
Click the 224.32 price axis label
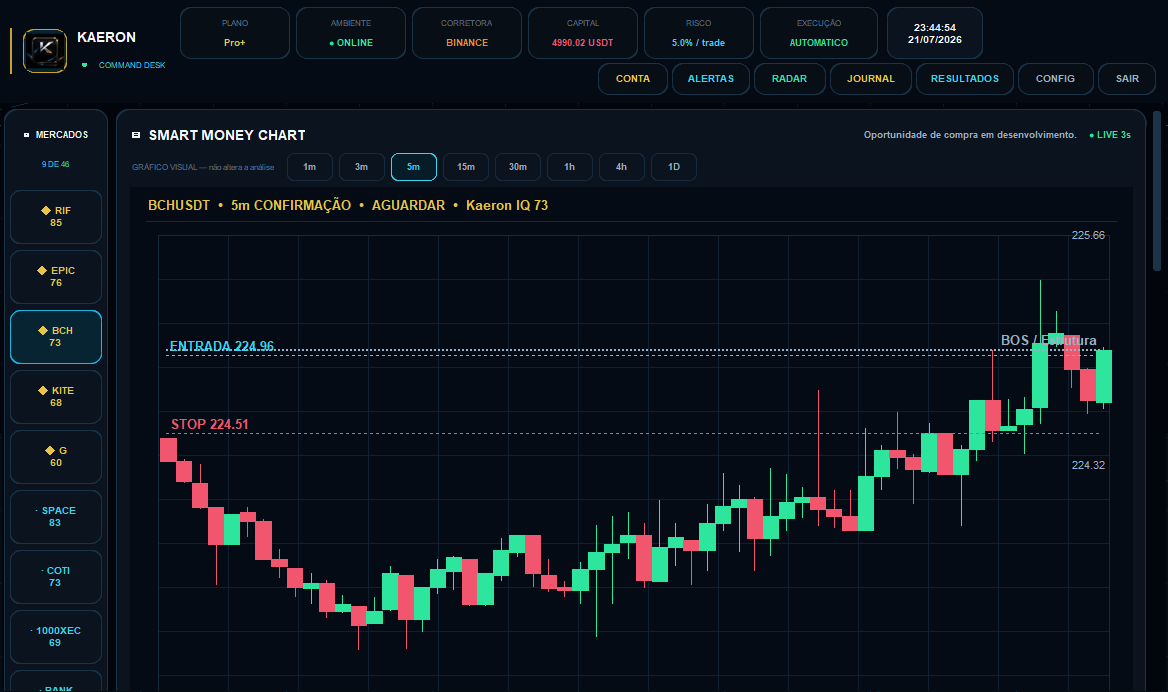1088,465
